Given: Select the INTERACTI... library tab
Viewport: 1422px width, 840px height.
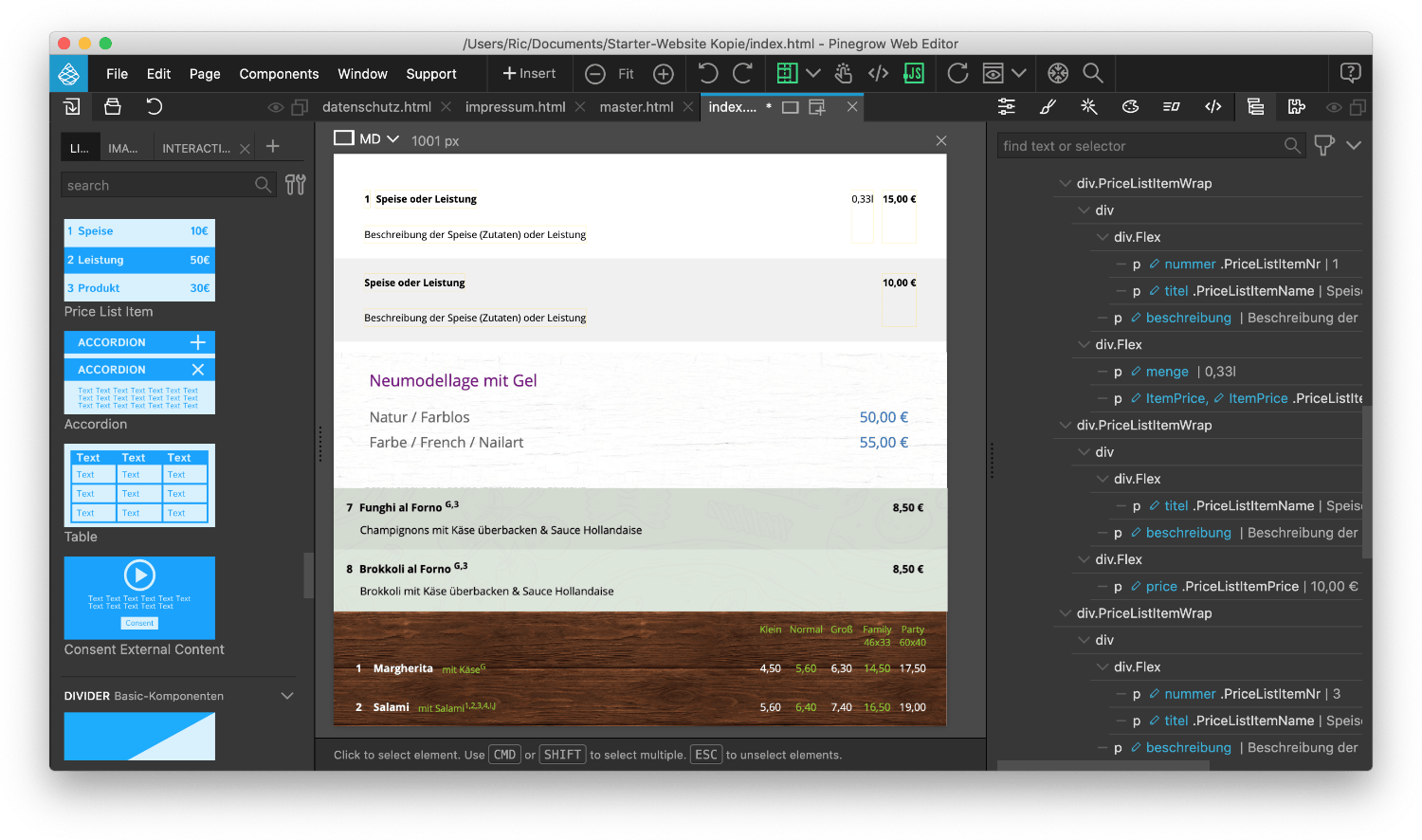Looking at the screenshot, I should [x=196, y=148].
